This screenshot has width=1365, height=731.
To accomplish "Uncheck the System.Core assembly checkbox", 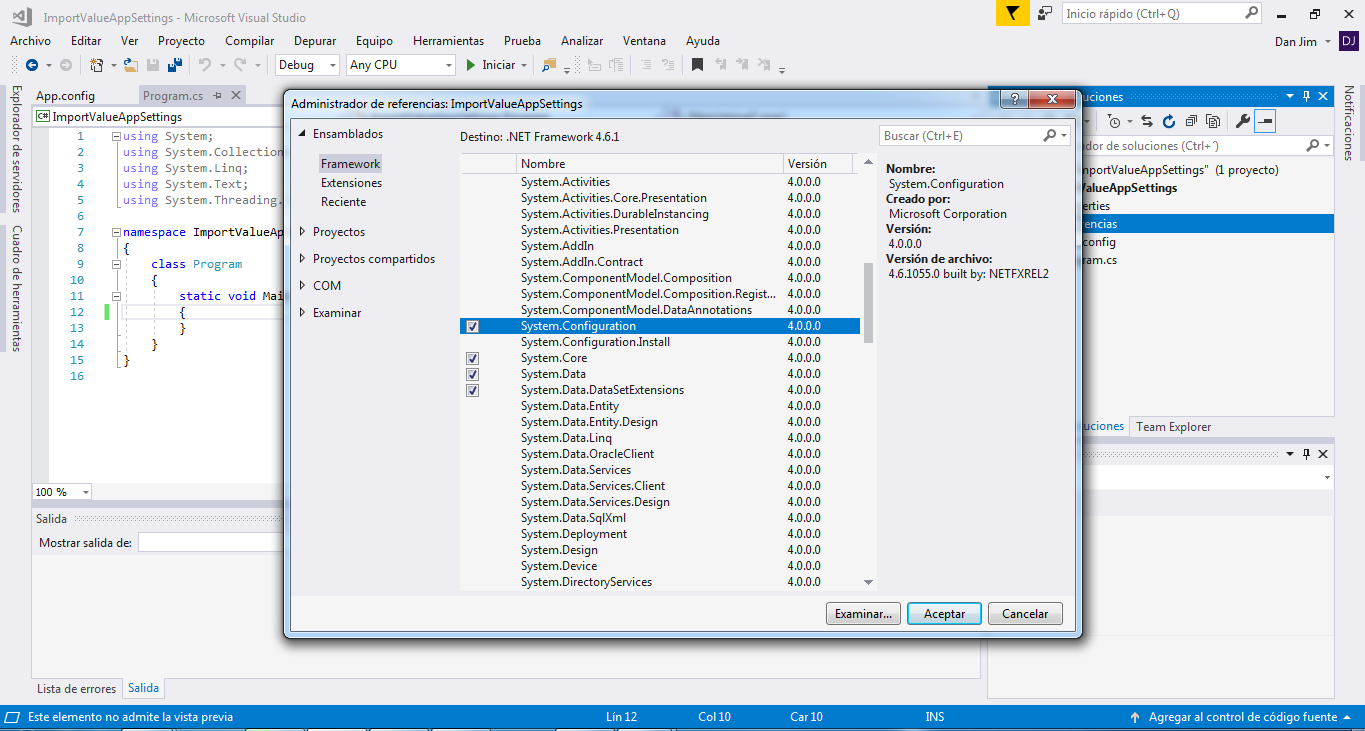I will click(472, 359).
